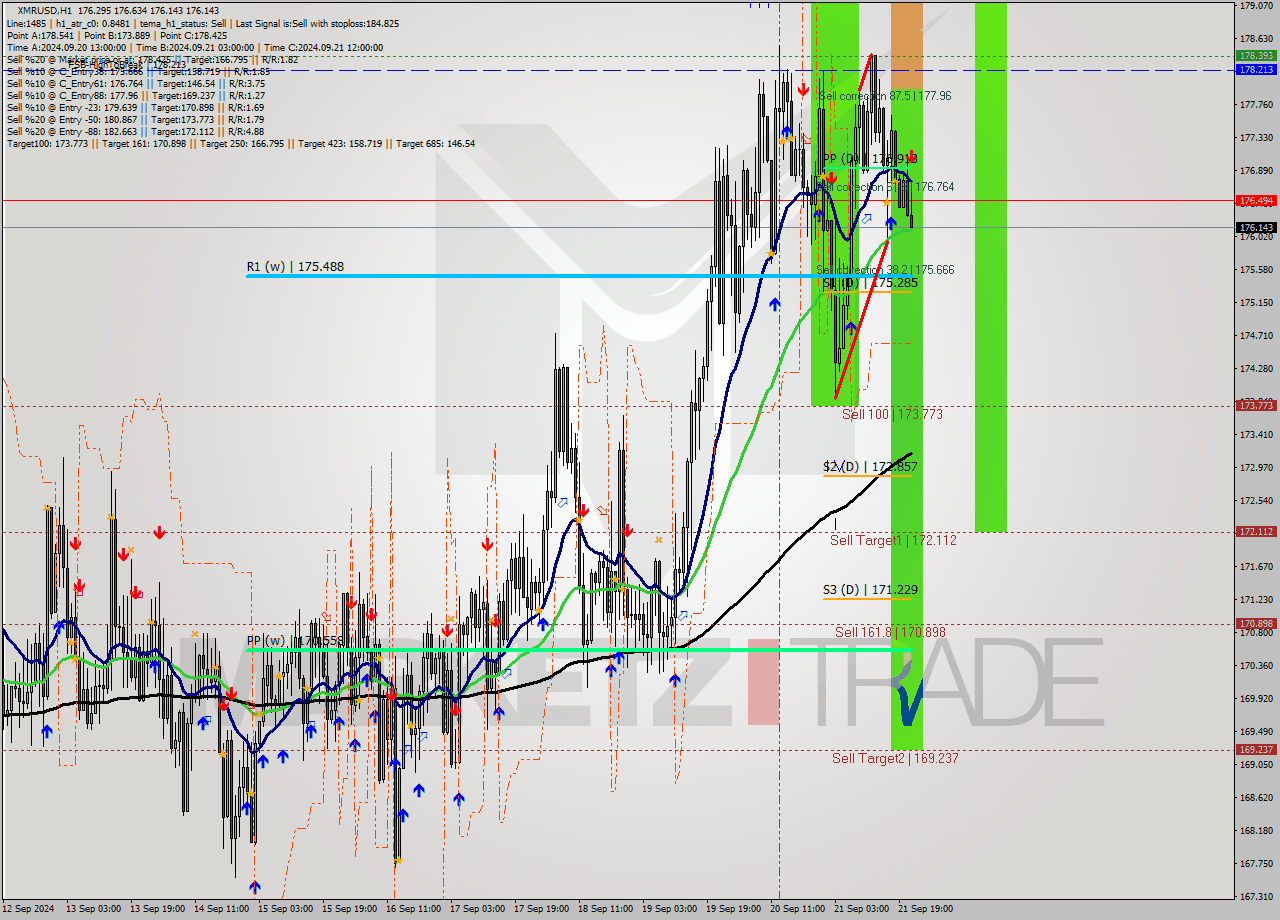The width and height of the screenshot is (1280, 920).
Task: Click the '16 Sep 11:00' time label
Action: (x=414, y=909)
